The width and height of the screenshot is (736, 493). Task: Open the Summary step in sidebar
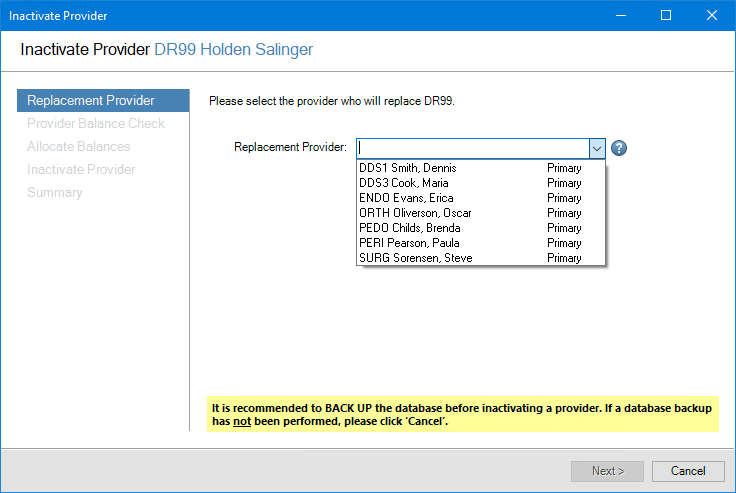[x=55, y=193]
